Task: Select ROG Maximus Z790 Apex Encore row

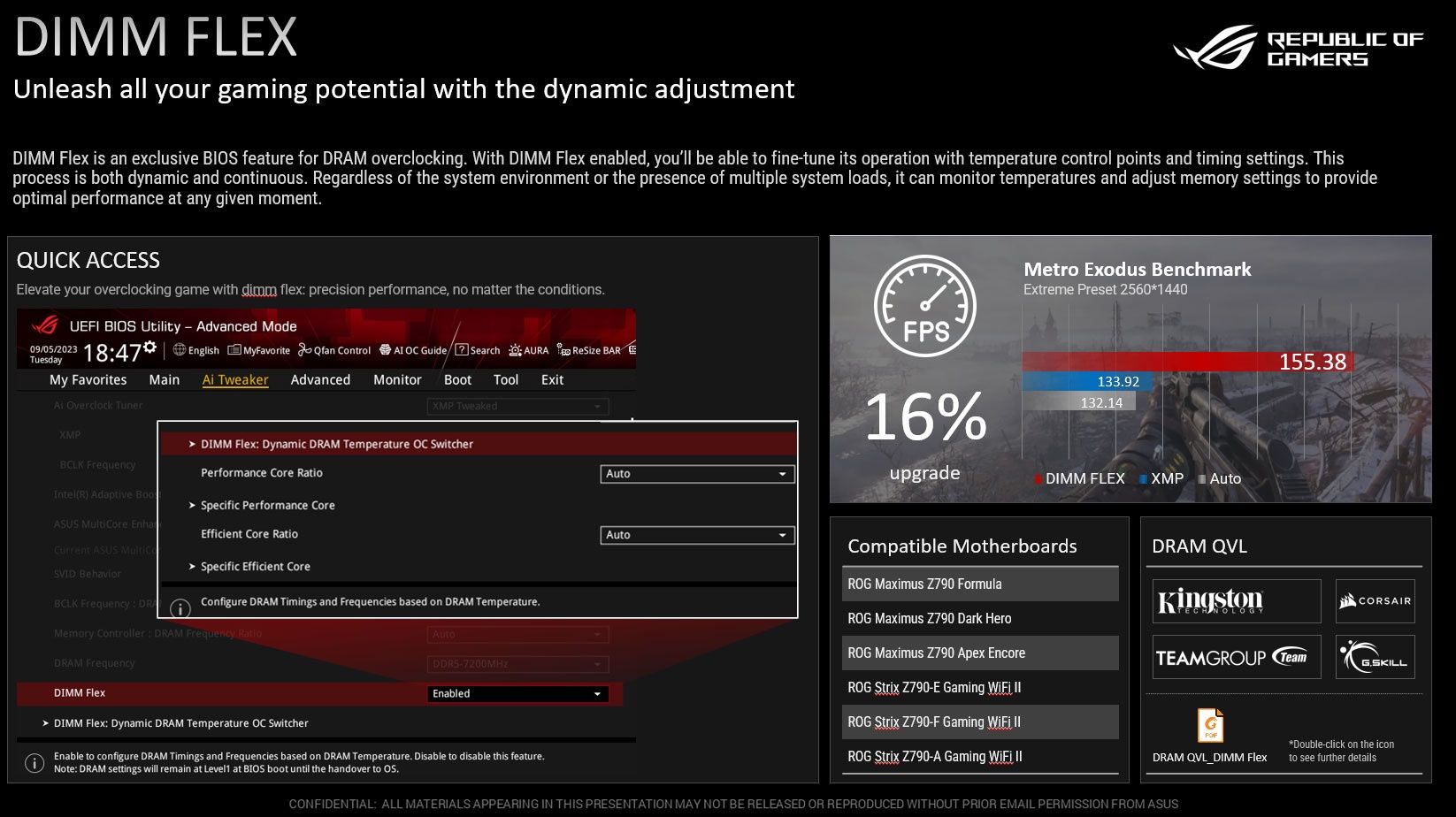Action: coord(980,653)
